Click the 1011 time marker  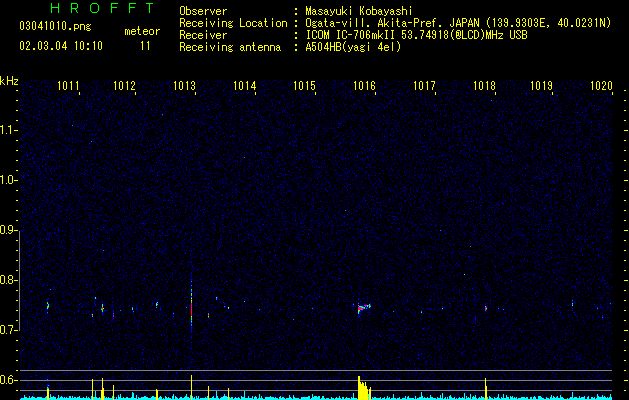pyautogui.click(x=68, y=86)
